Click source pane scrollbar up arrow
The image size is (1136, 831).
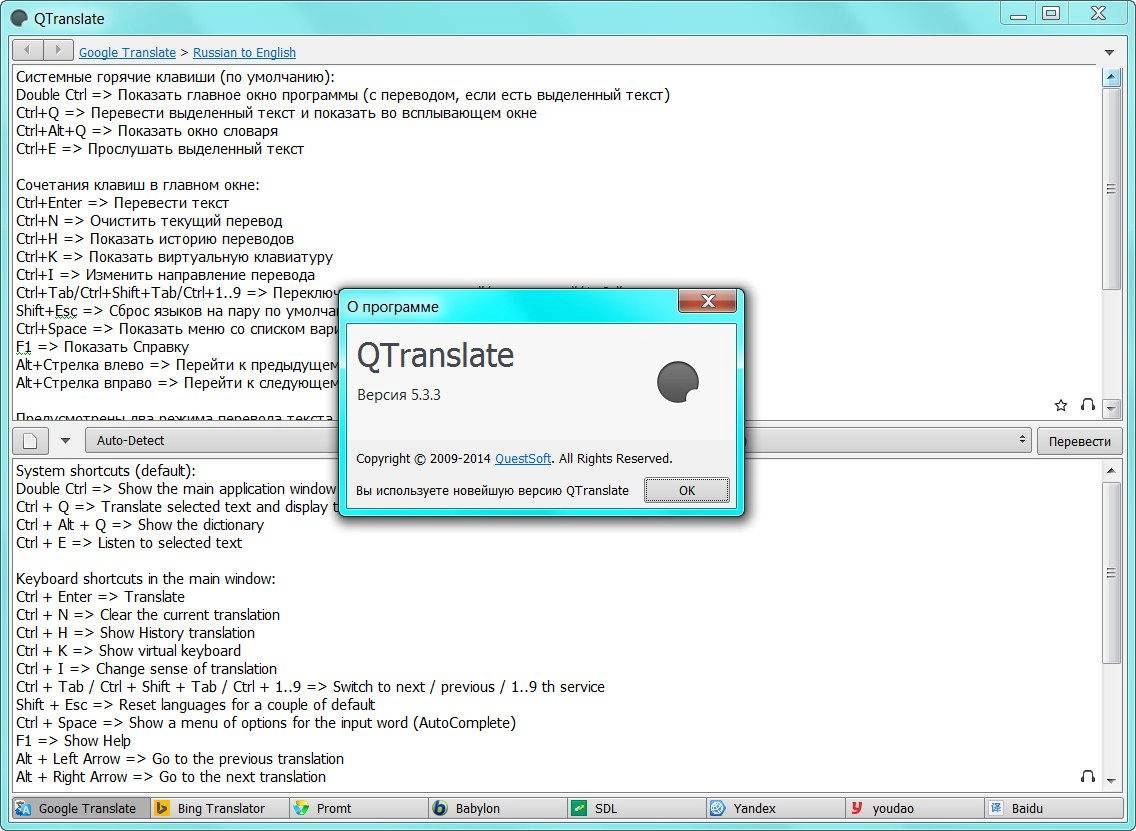[1111, 77]
